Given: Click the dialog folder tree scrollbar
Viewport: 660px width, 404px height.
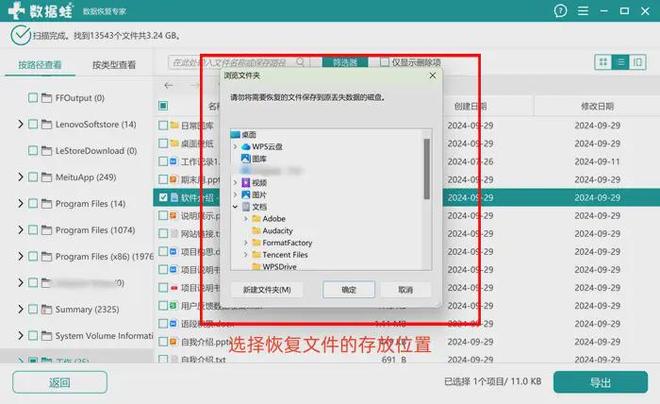Looking at the screenshot, I should click(427, 169).
